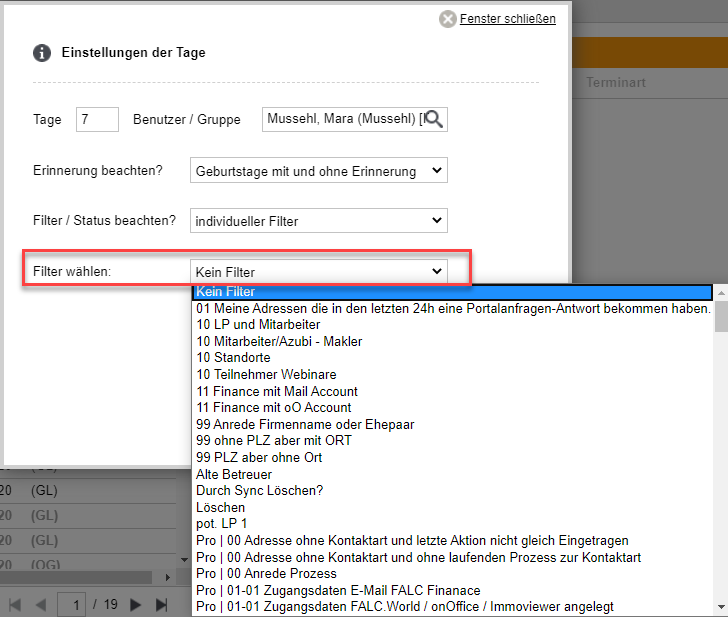Jump to the first page icon
Screen dimensions: 728x617
tap(16, 604)
